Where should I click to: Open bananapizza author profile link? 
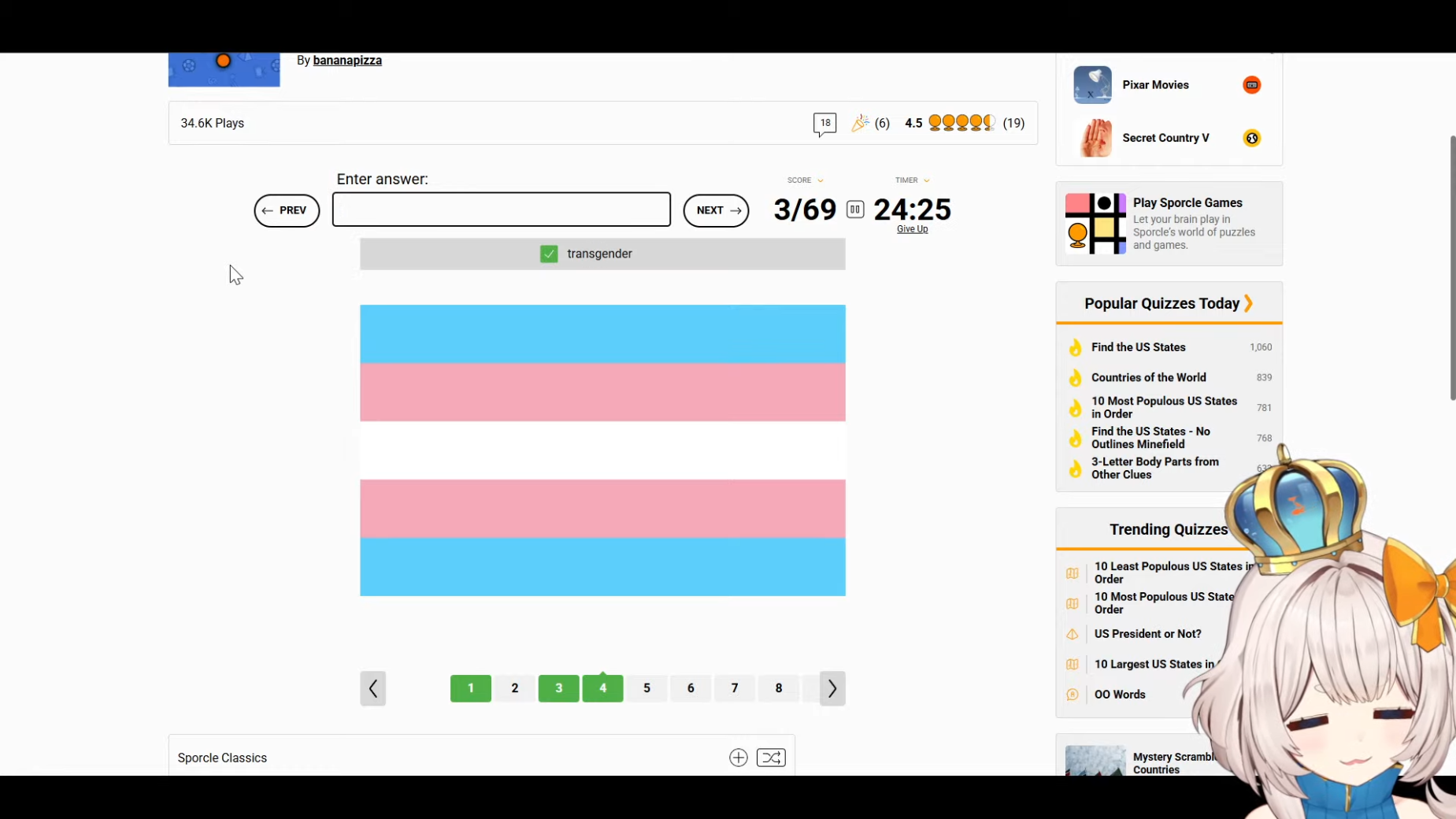pyautogui.click(x=347, y=61)
